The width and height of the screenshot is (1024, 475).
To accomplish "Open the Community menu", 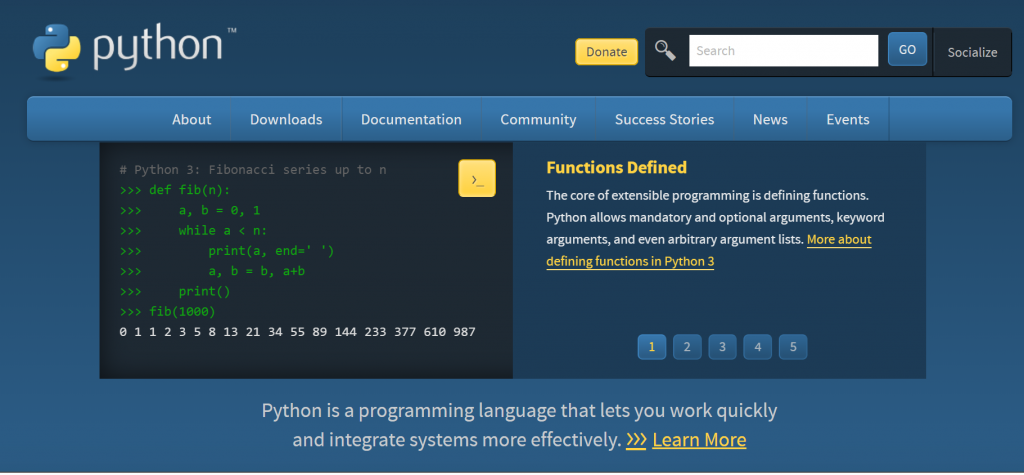I will coord(538,120).
